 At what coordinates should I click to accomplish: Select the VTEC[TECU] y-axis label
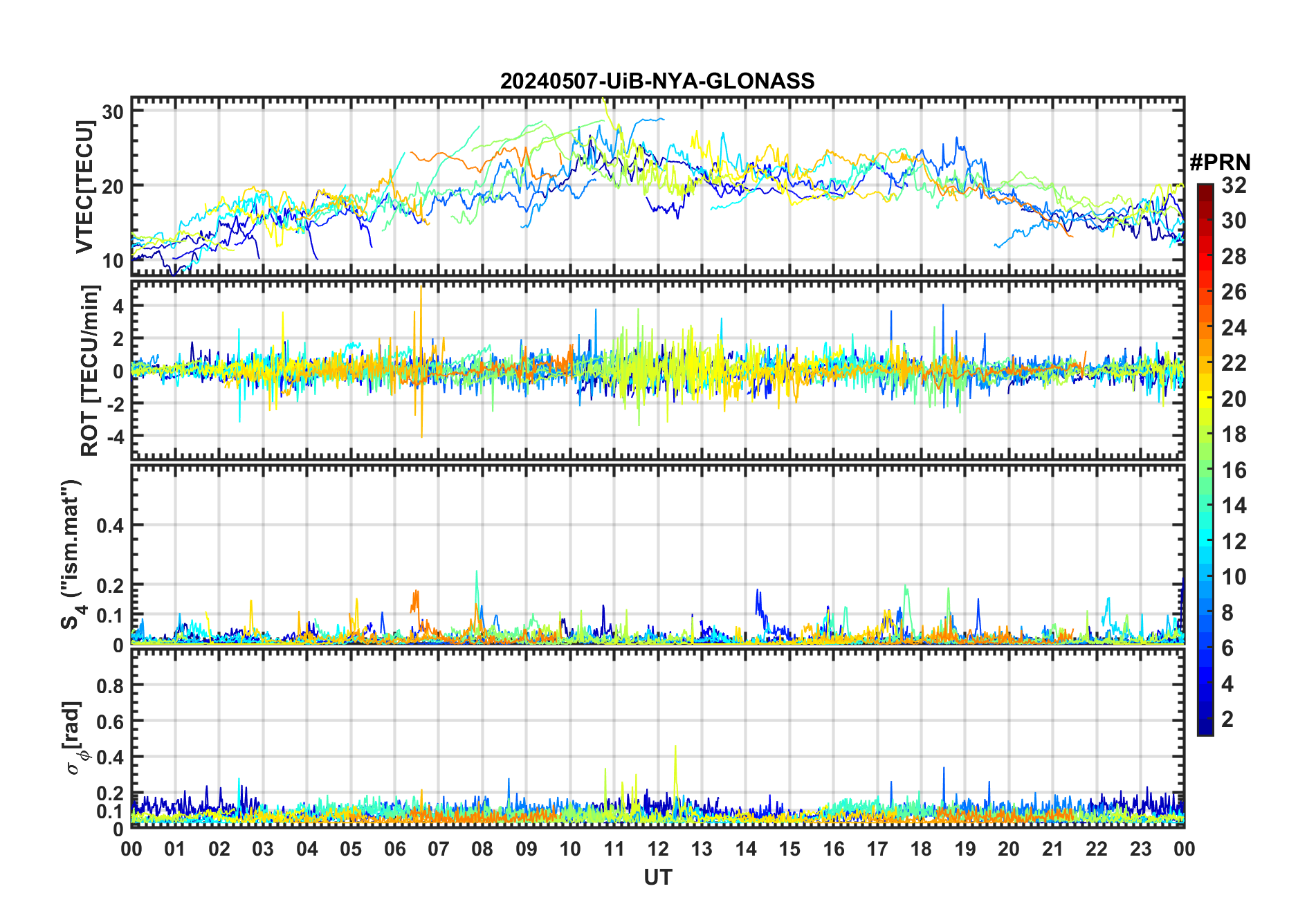(x=84, y=187)
